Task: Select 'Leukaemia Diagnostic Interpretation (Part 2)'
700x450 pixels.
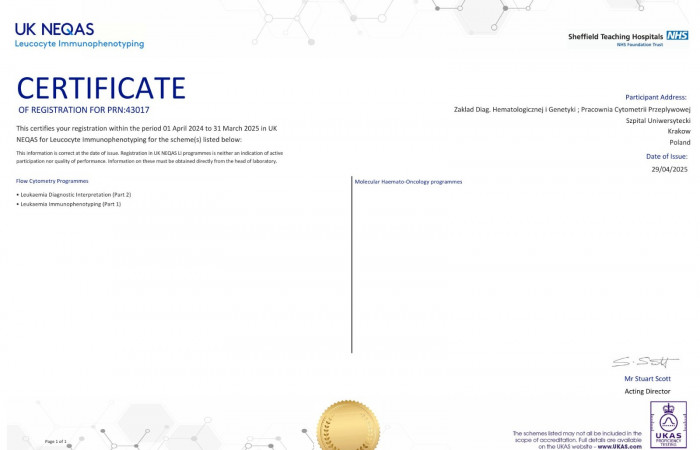Action: pos(75,195)
